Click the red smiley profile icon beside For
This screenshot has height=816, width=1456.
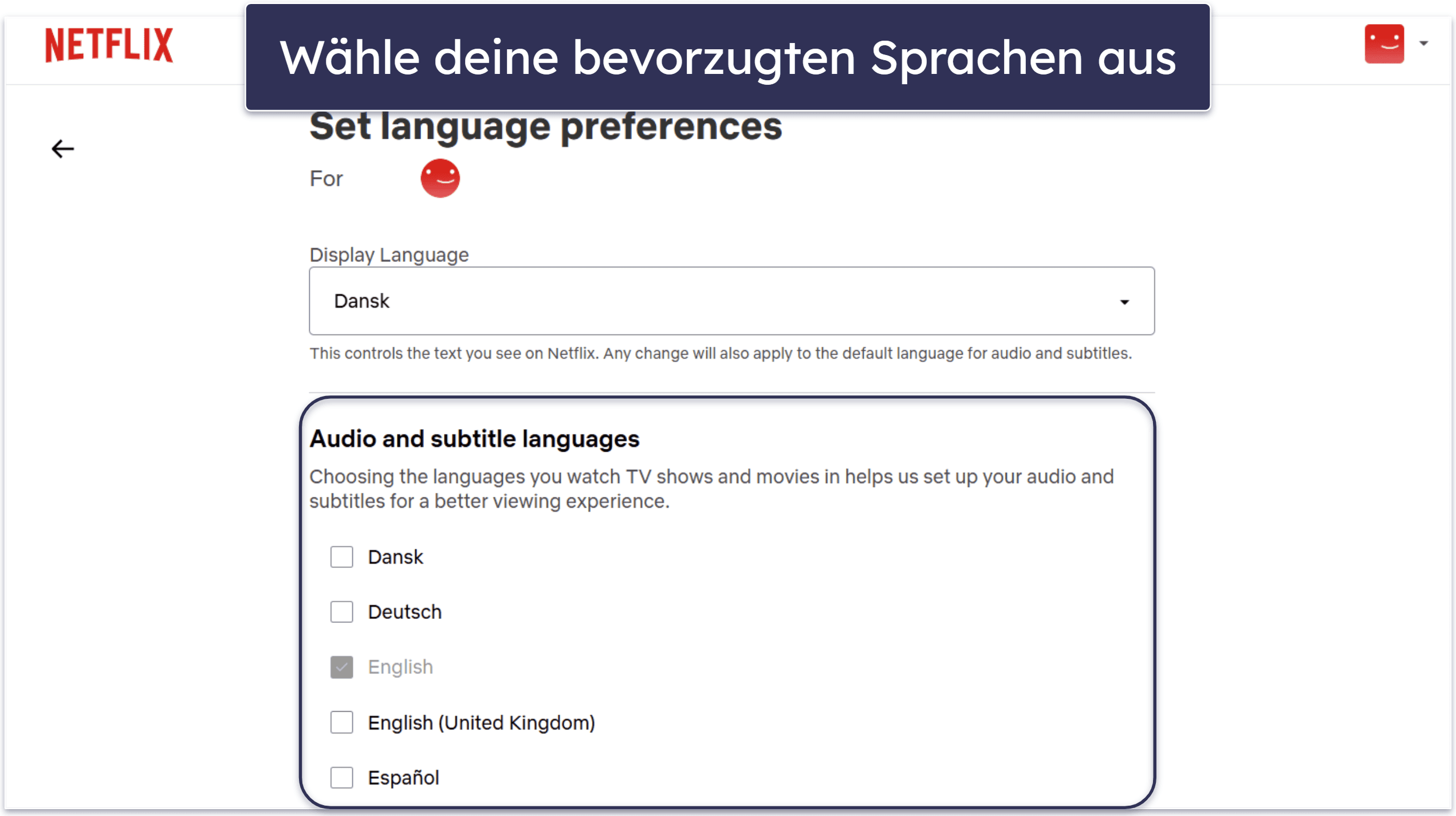pos(440,178)
